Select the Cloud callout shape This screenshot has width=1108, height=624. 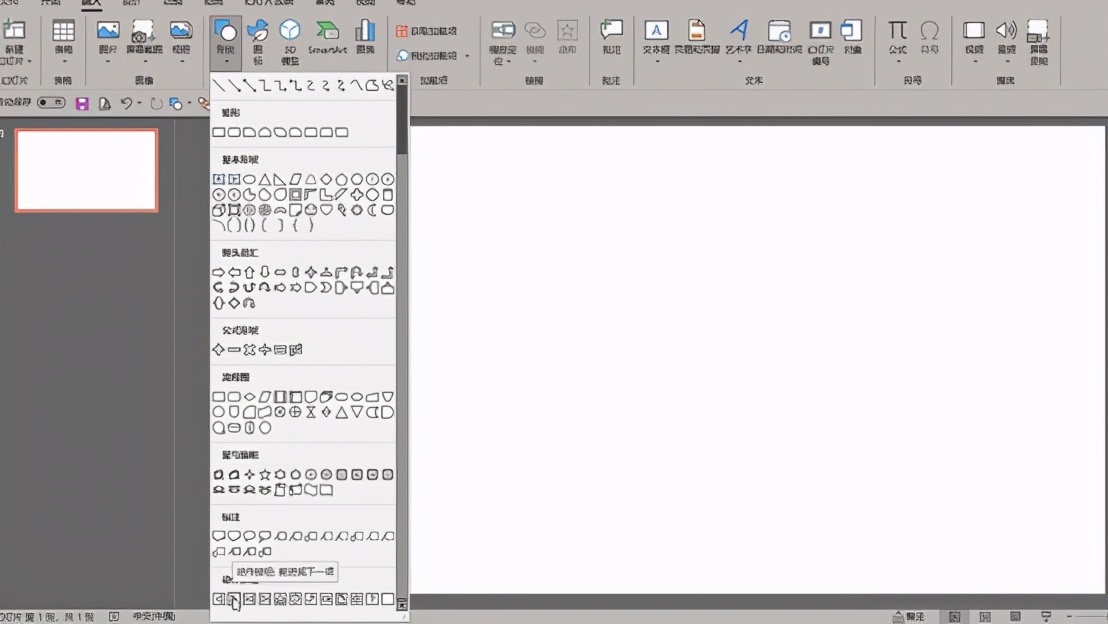coord(264,536)
